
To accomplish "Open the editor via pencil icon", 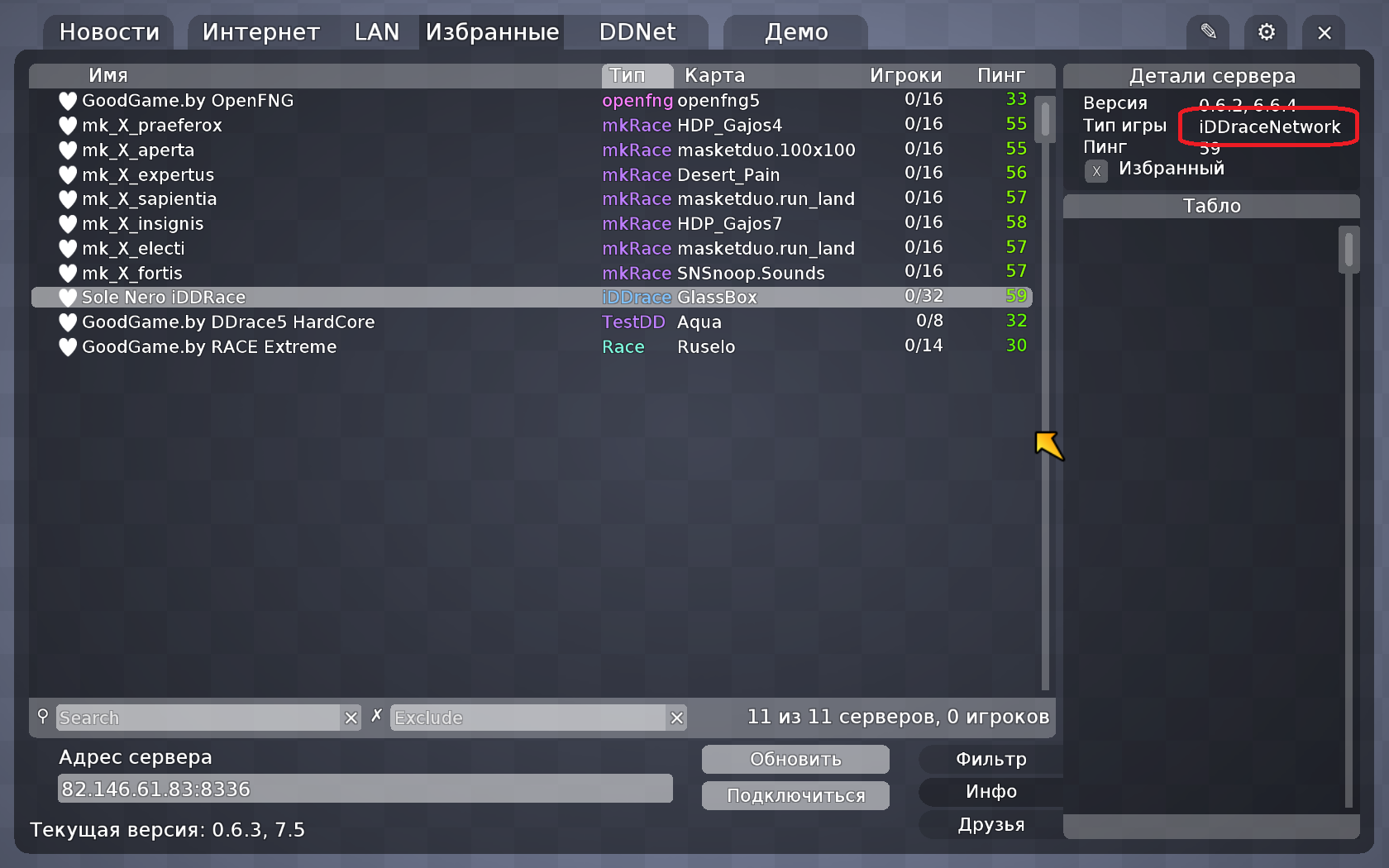I will point(1208,32).
